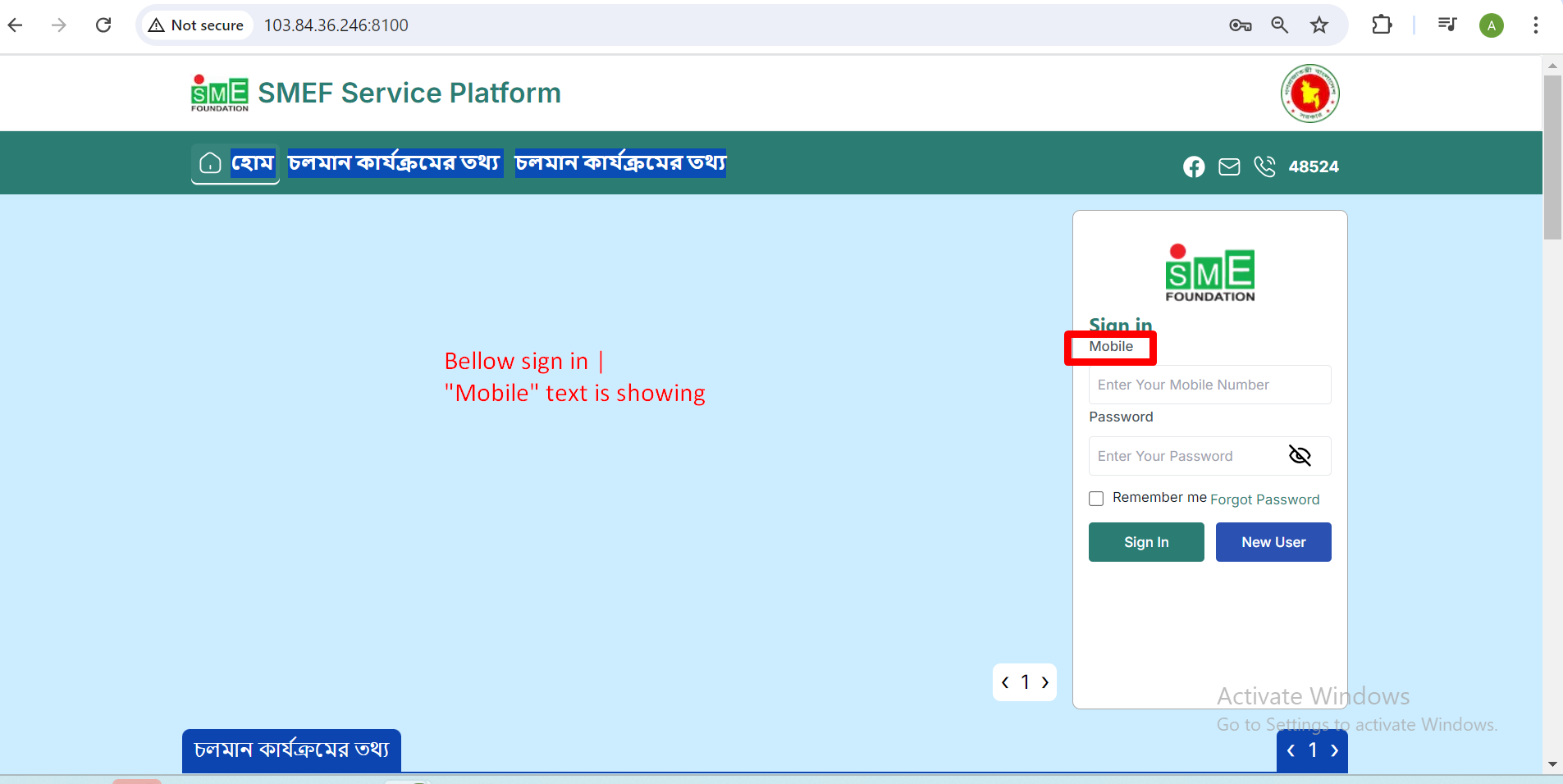Open the saved passwords key icon

point(1240,25)
